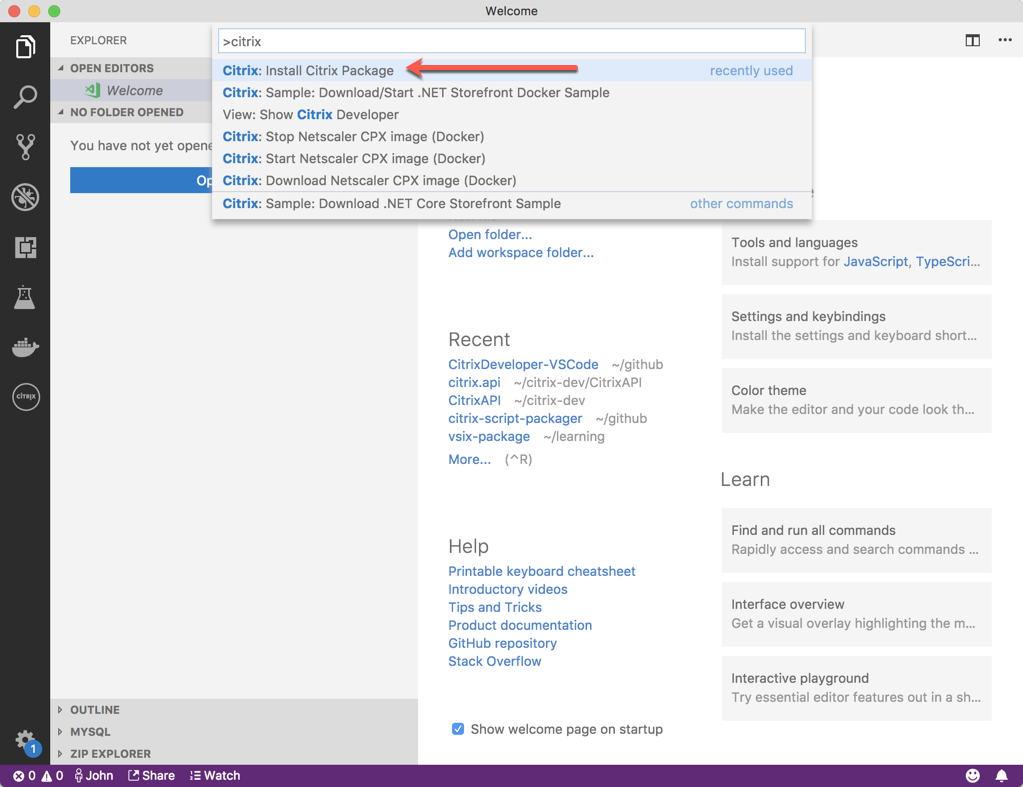The height and width of the screenshot is (787, 1023).
Task: Open the Debug view icon
Action: click(x=25, y=197)
